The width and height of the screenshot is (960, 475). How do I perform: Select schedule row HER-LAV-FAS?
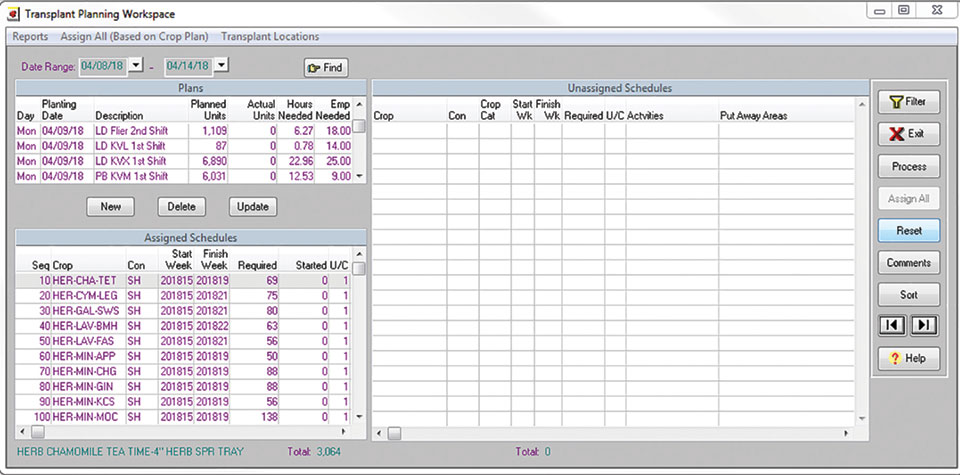(184, 341)
